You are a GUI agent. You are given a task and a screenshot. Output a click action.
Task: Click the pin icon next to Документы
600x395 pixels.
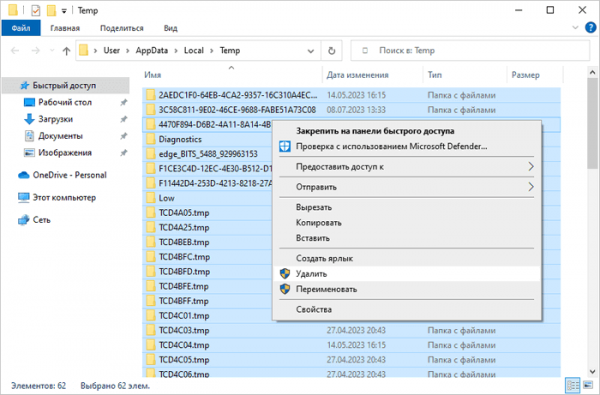click(x=123, y=136)
